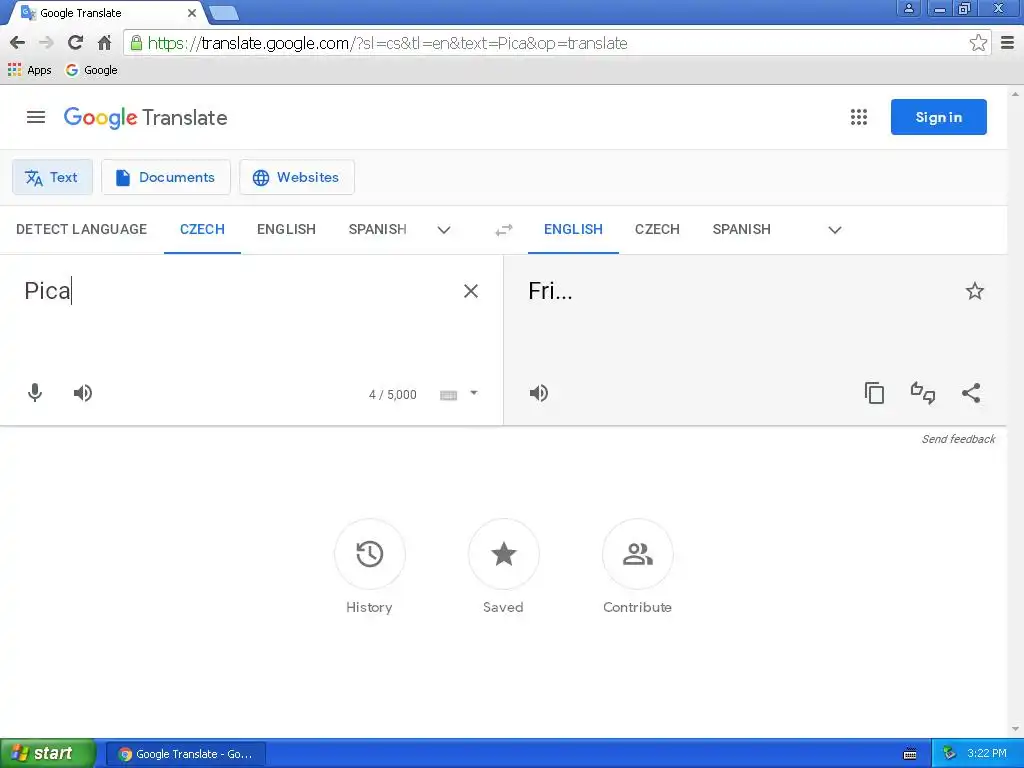This screenshot has height=768, width=1024.
Task: Open the Windows Start menu
Action: pyautogui.click(x=48, y=754)
